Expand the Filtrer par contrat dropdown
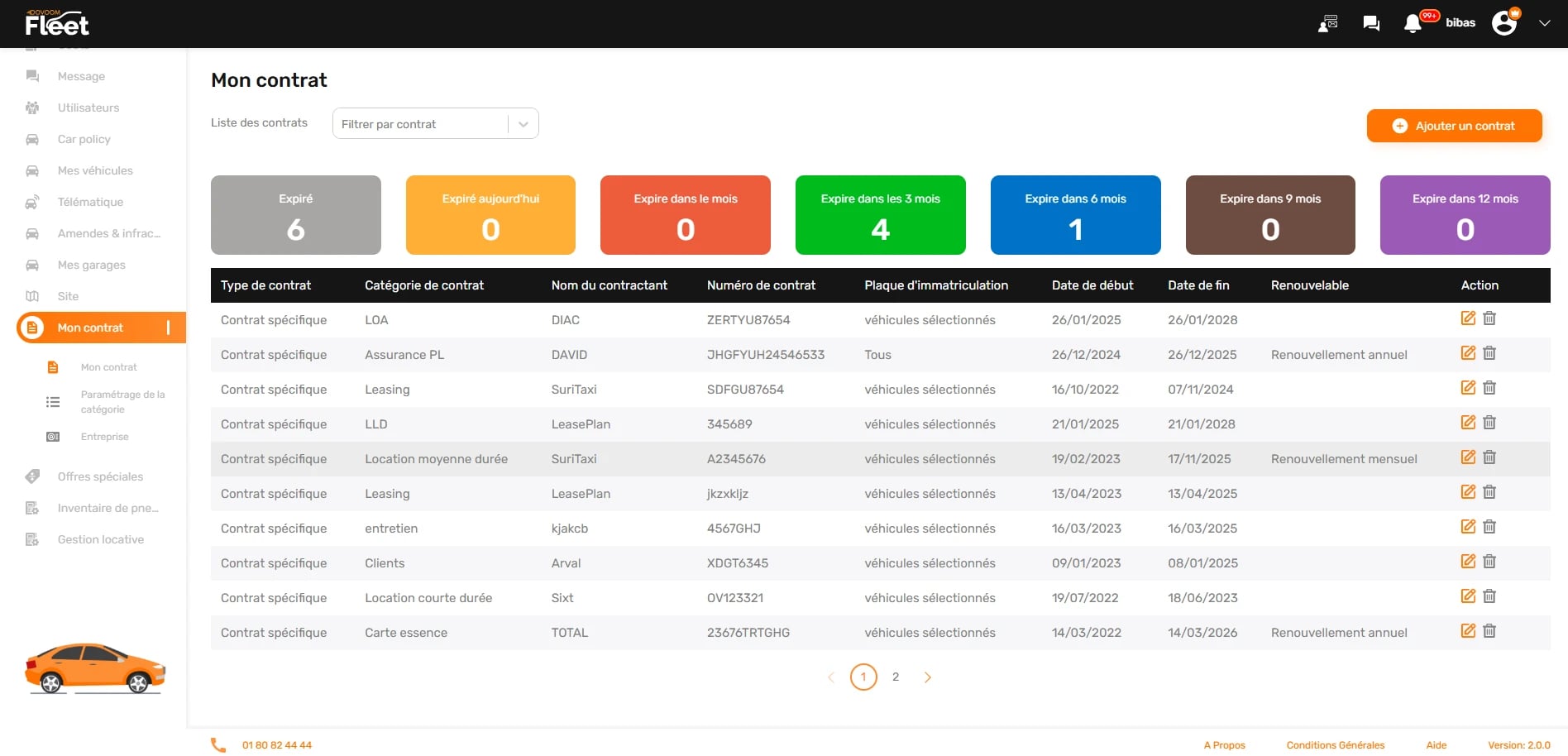 click(523, 124)
